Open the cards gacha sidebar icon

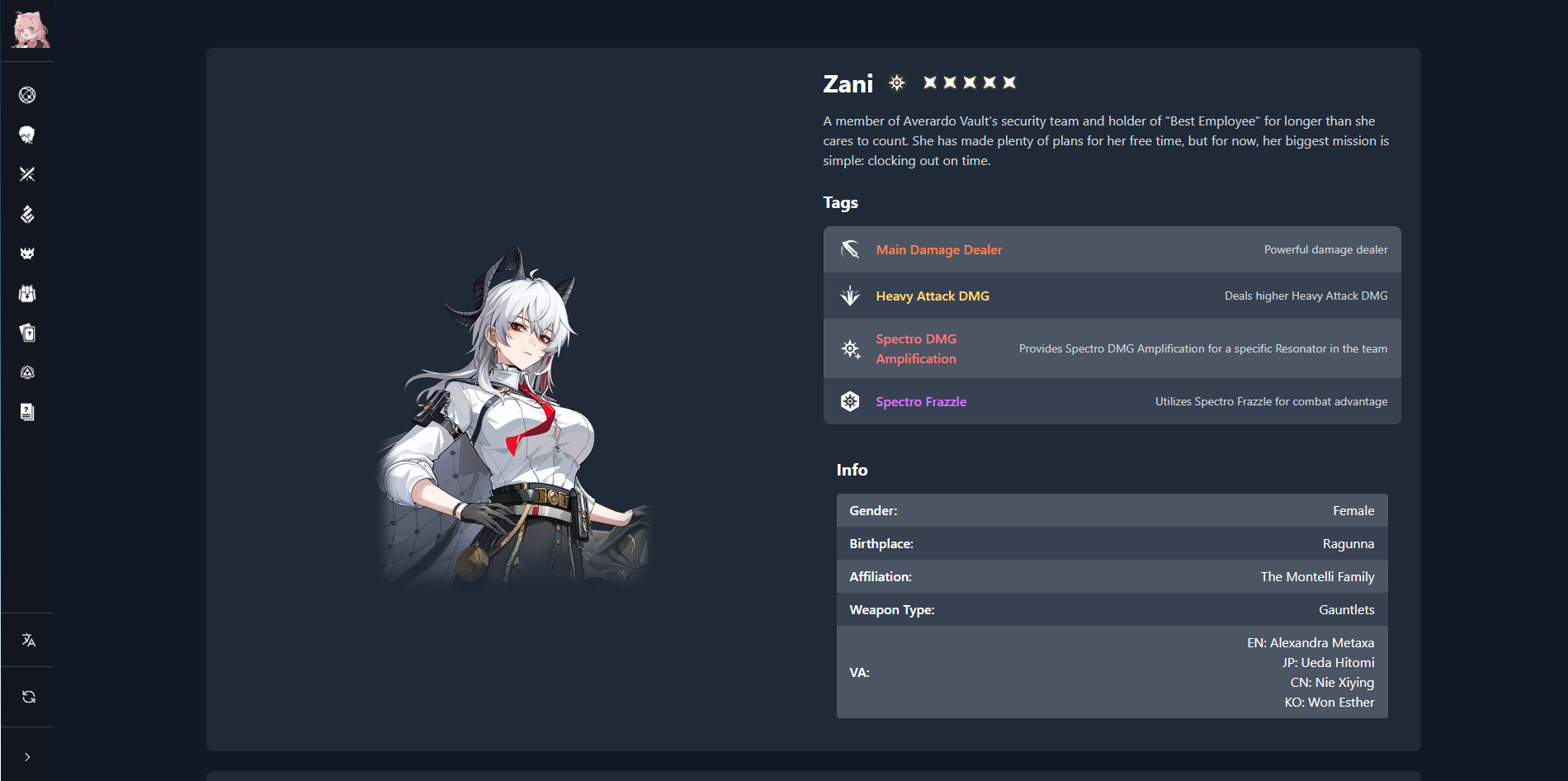tap(27, 333)
